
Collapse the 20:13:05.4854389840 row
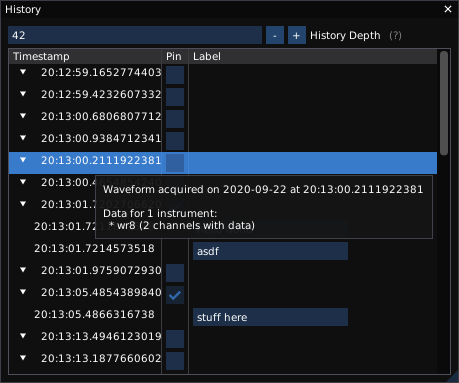point(23,292)
